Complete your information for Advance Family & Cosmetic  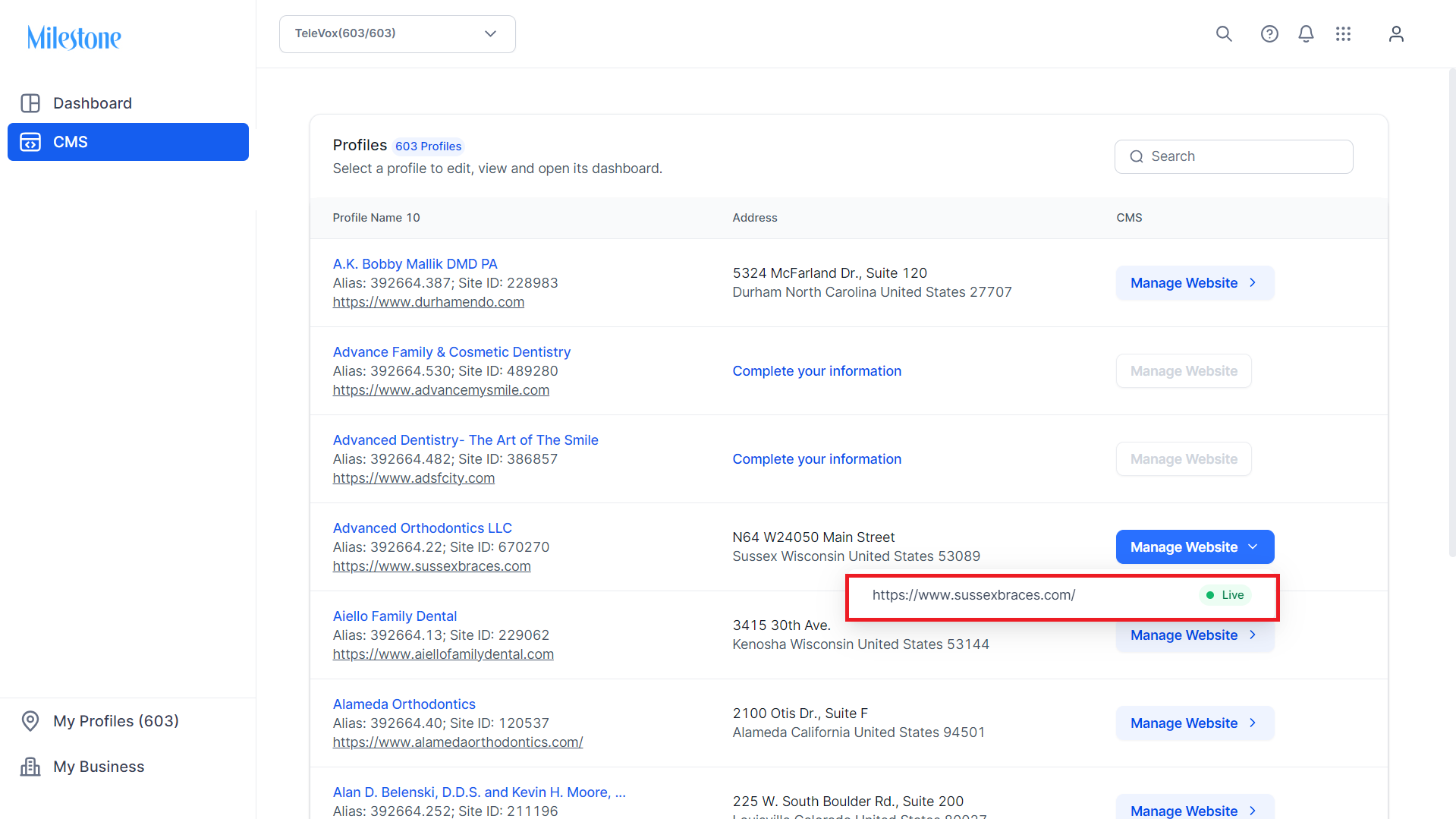(x=817, y=371)
